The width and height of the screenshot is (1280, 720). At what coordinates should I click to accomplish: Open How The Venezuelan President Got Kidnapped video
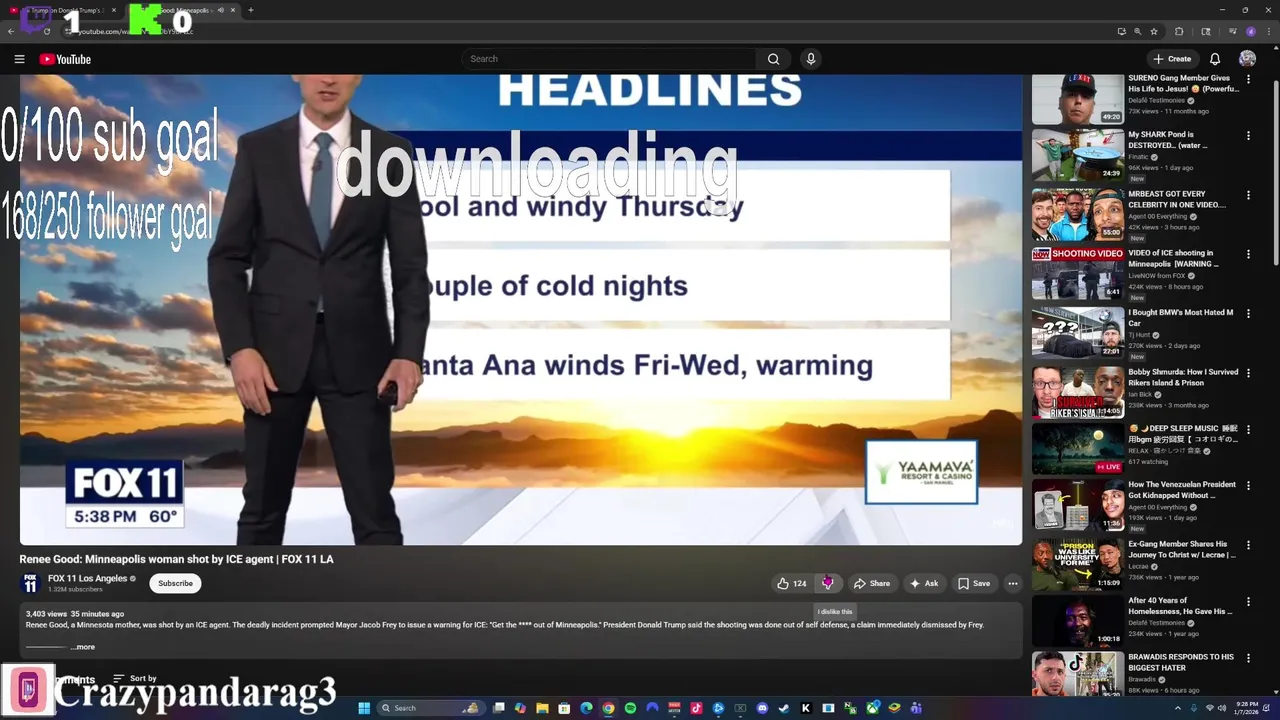(x=1077, y=506)
